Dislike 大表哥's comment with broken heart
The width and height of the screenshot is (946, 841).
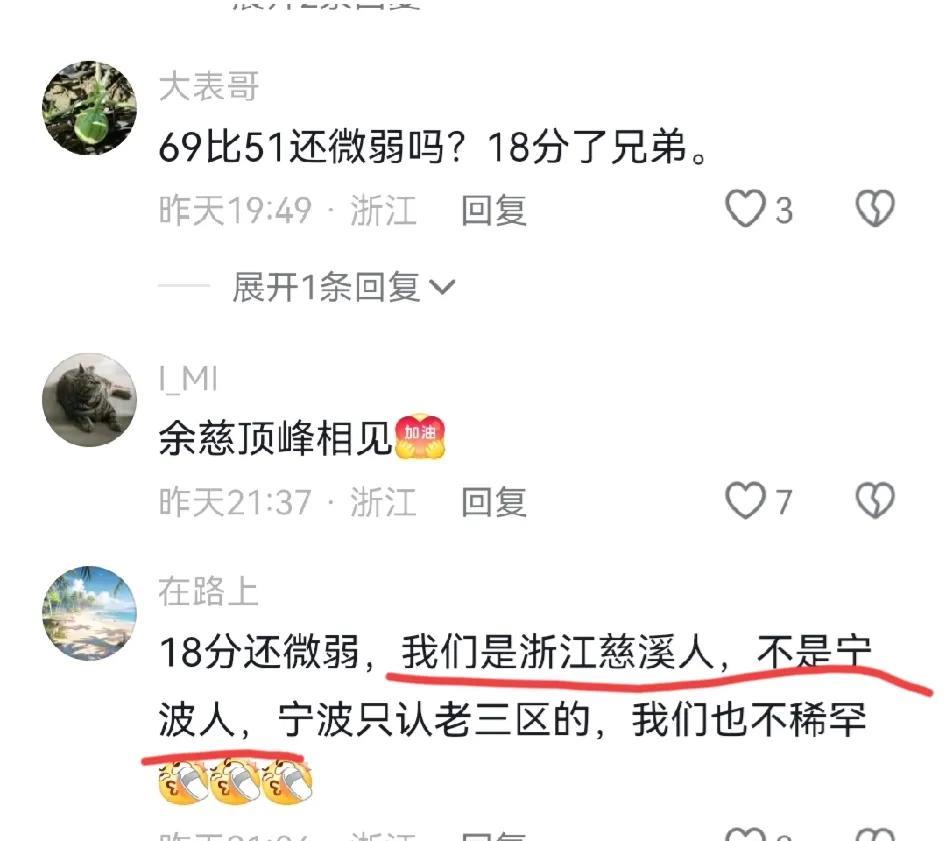coord(875,209)
